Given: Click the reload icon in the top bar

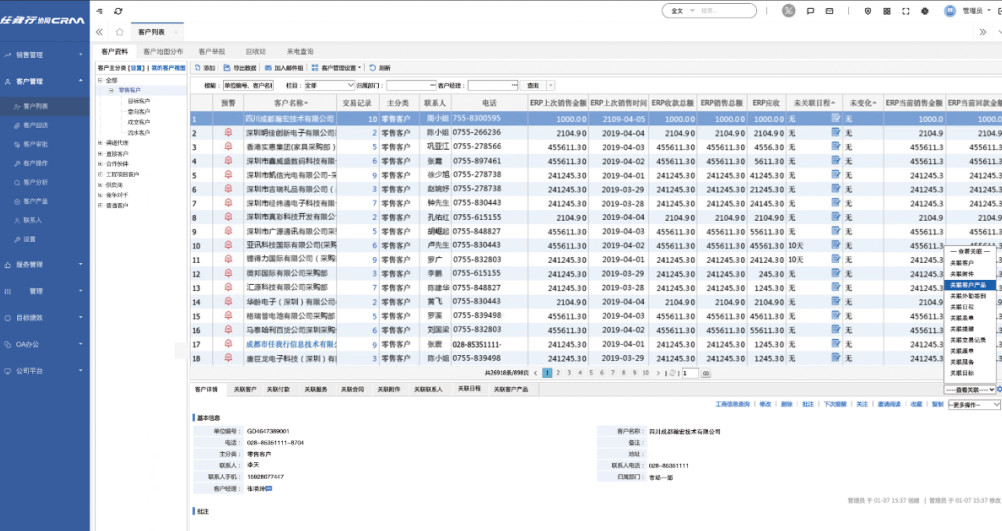Looking at the screenshot, I should coord(118,11).
